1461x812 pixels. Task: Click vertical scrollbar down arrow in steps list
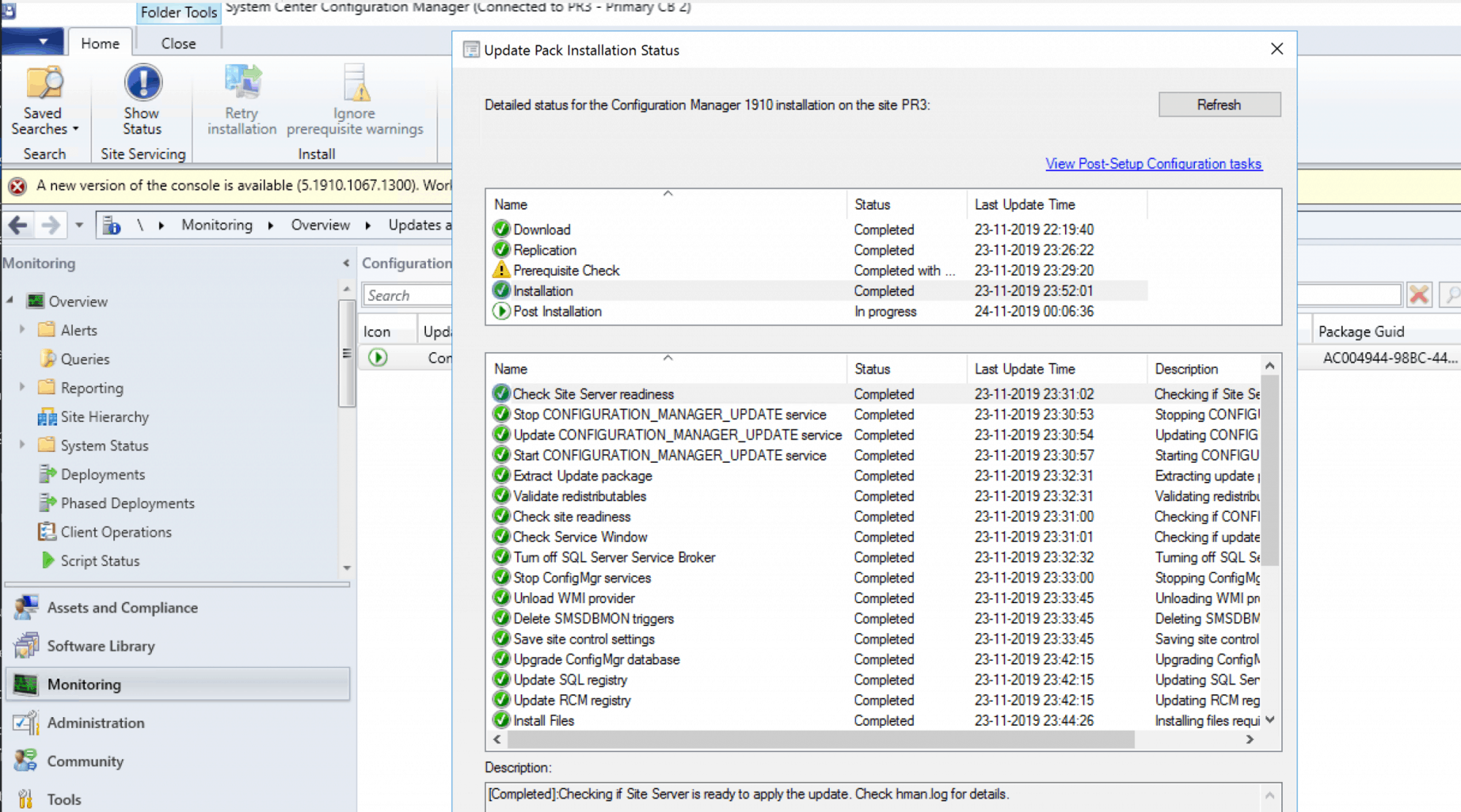click(1270, 720)
